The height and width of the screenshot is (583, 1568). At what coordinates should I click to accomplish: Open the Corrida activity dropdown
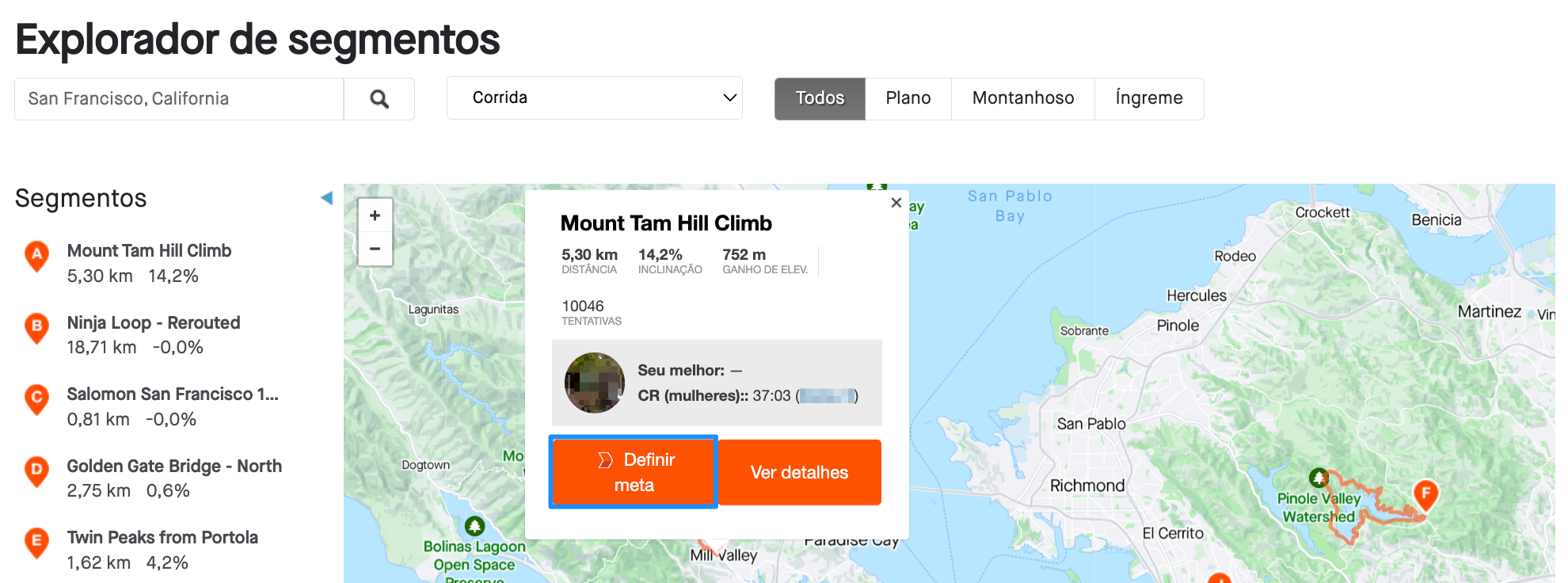click(x=595, y=98)
